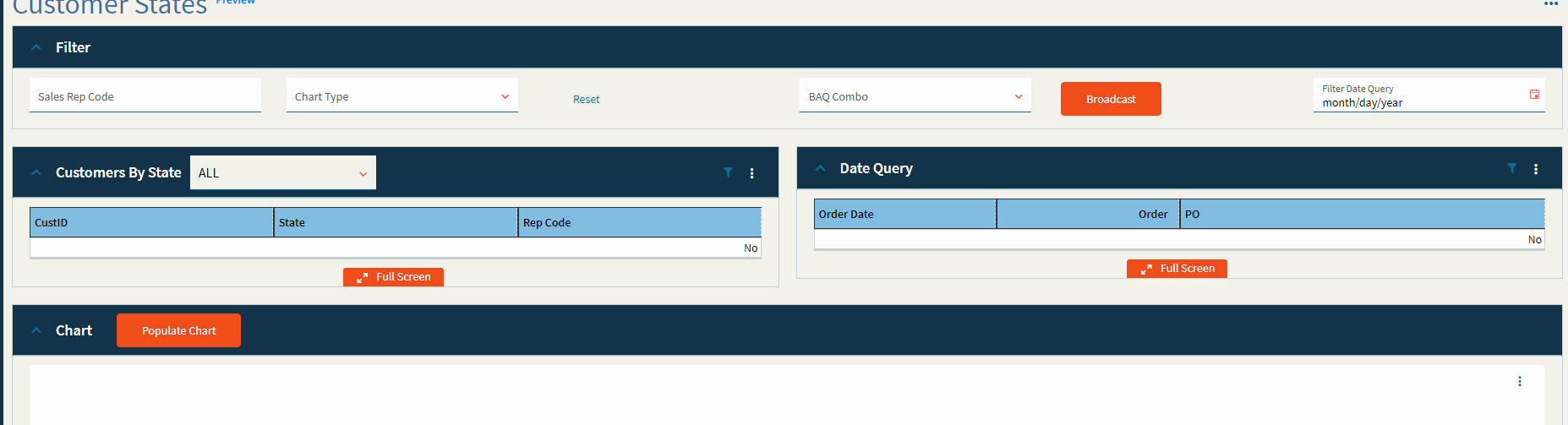Open the chart area three-dot options menu

click(x=1519, y=381)
